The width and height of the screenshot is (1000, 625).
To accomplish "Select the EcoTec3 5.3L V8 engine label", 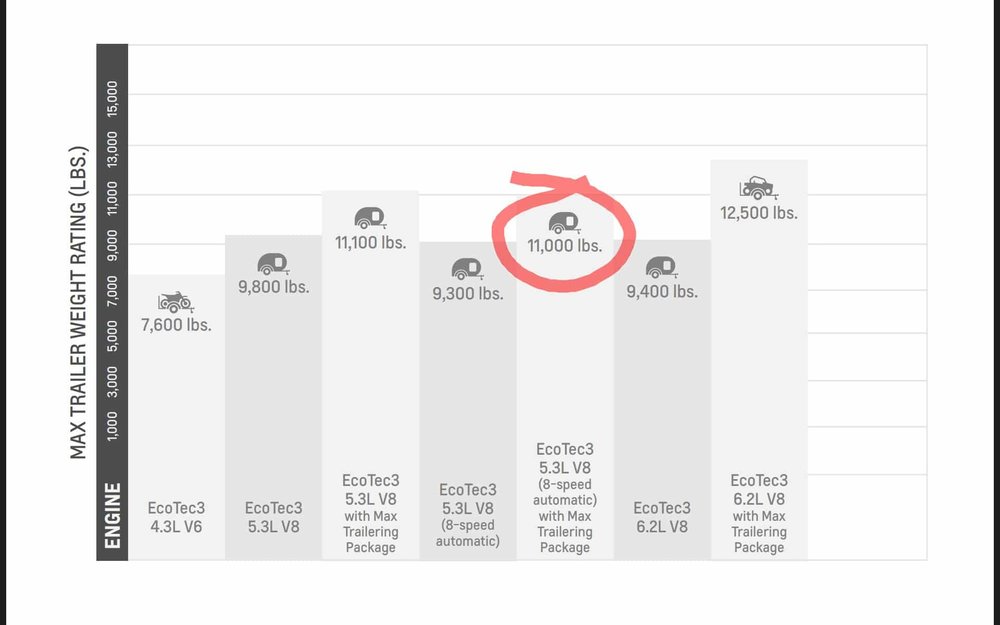I will tap(272, 517).
